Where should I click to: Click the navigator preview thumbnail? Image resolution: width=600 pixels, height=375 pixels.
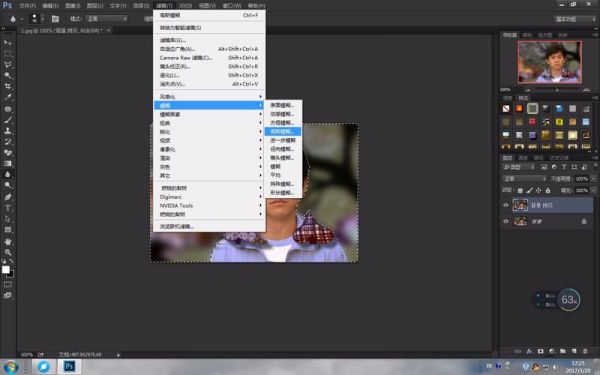coord(549,62)
